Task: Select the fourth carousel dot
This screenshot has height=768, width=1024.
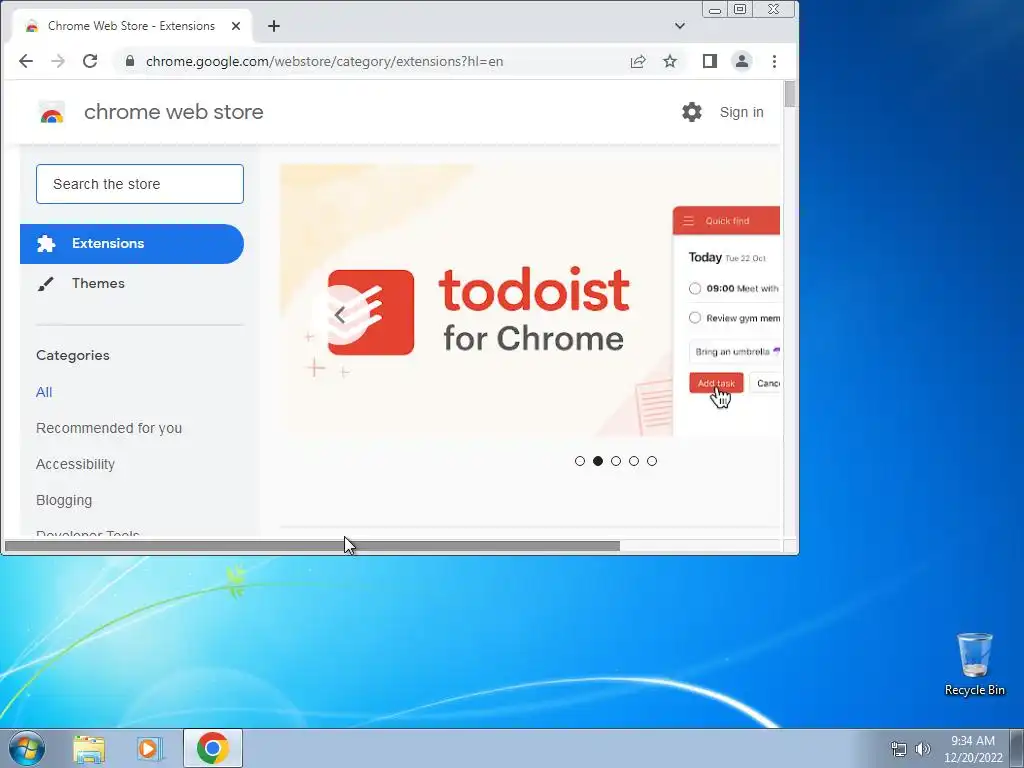Action: tap(634, 461)
